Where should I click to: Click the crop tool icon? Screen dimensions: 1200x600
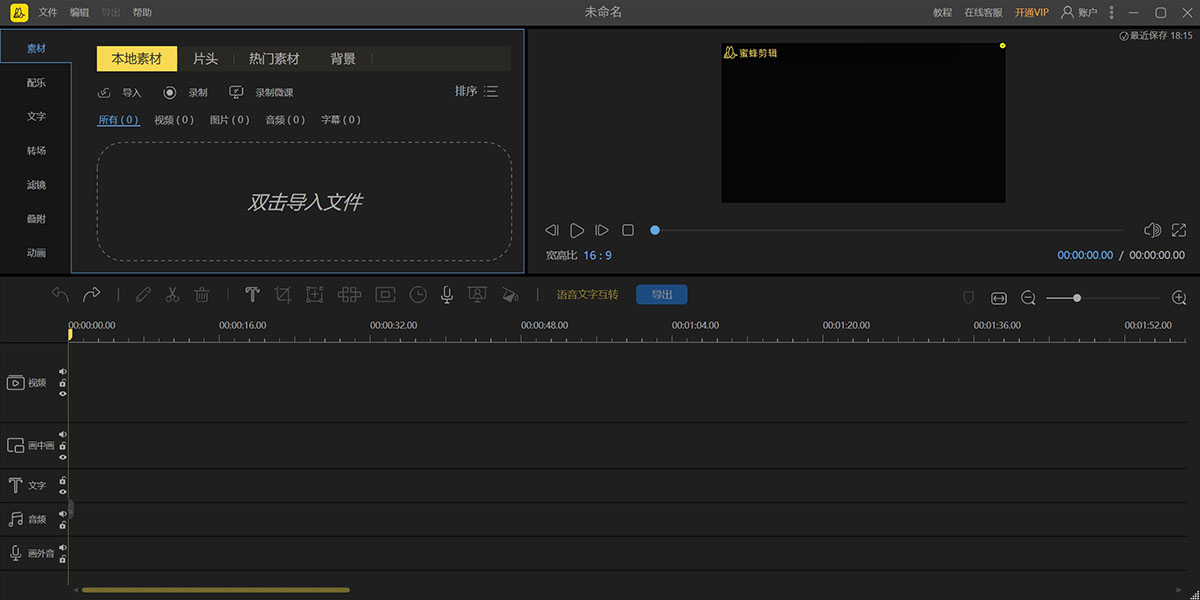[x=283, y=294]
